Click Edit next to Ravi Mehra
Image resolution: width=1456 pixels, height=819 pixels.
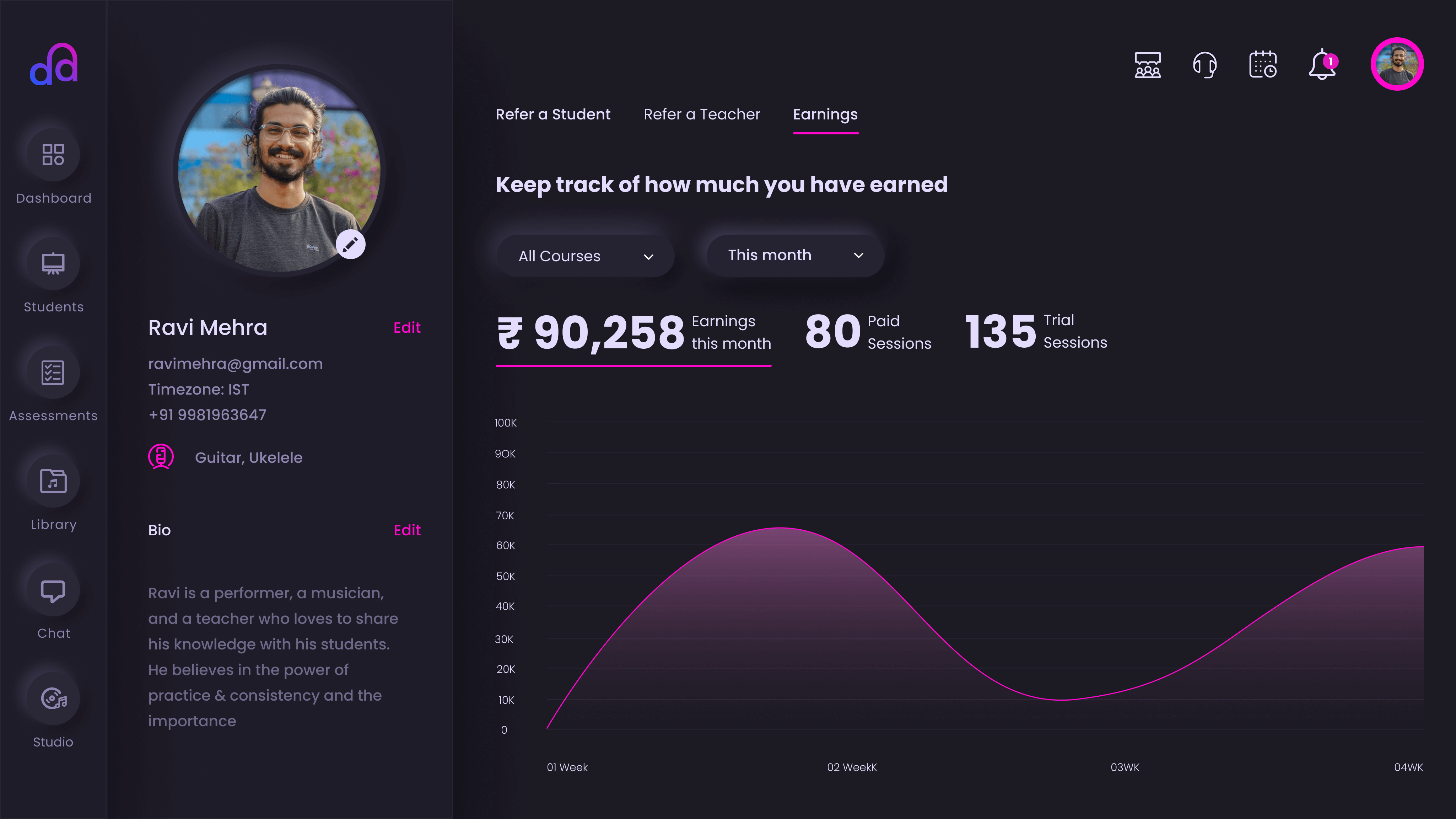coord(406,327)
